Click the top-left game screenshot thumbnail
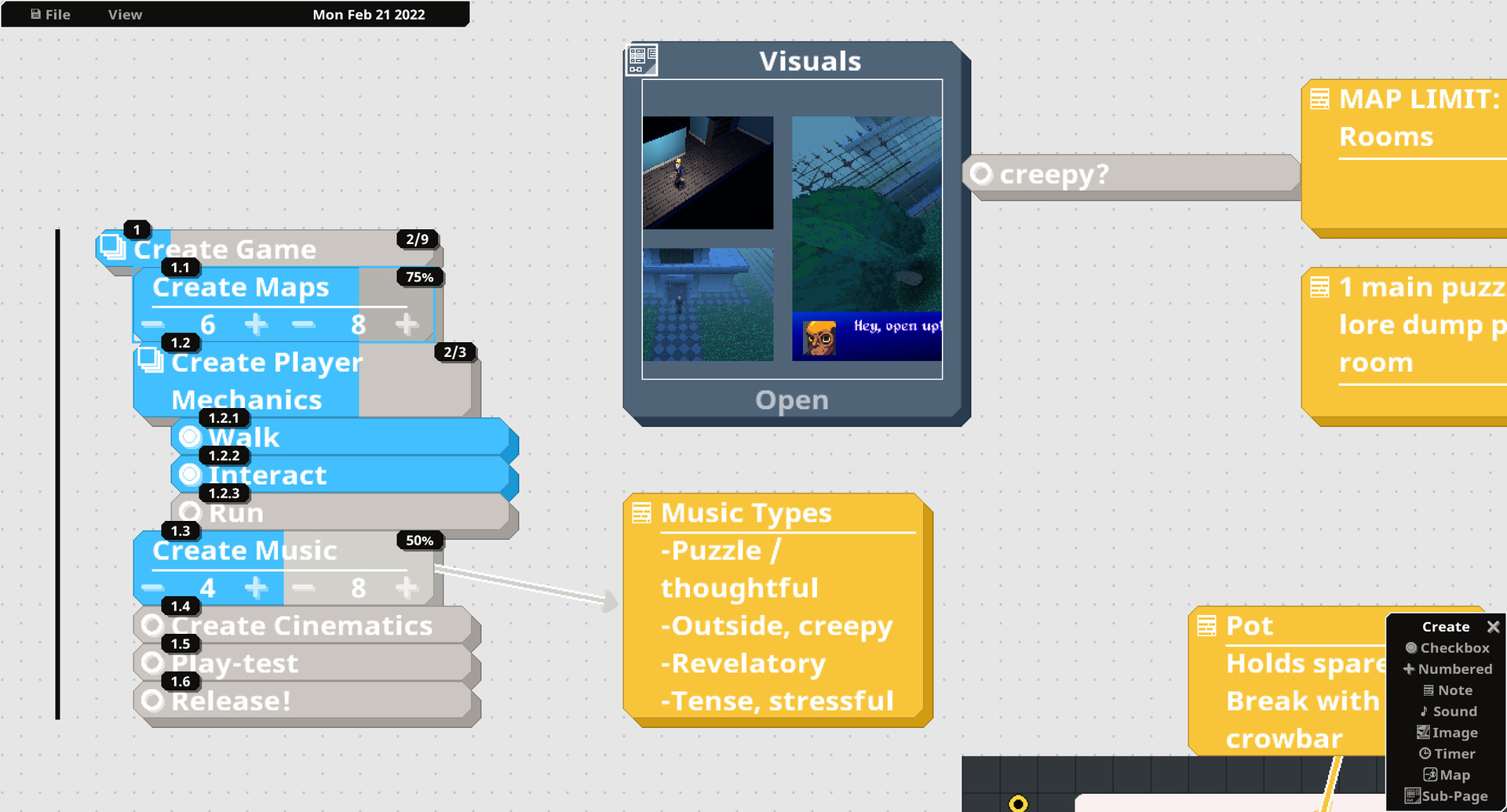This screenshot has height=812, width=1507. click(x=707, y=173)
